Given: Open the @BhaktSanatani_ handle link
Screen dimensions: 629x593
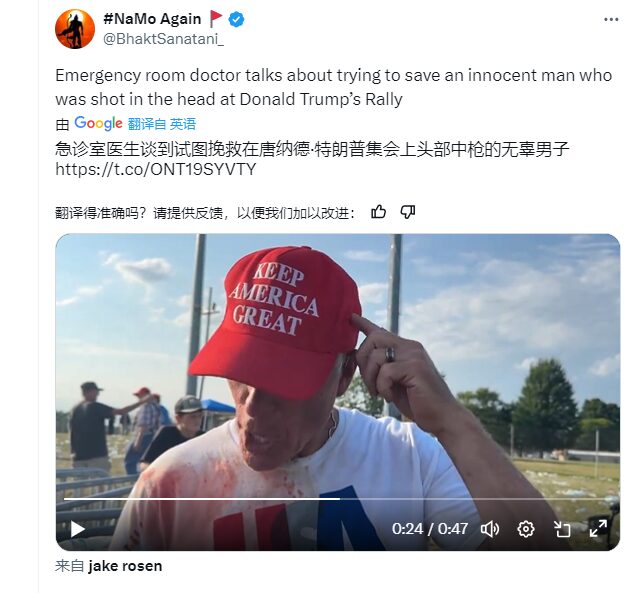Looking at the screenshot, I should click(164, 39).
